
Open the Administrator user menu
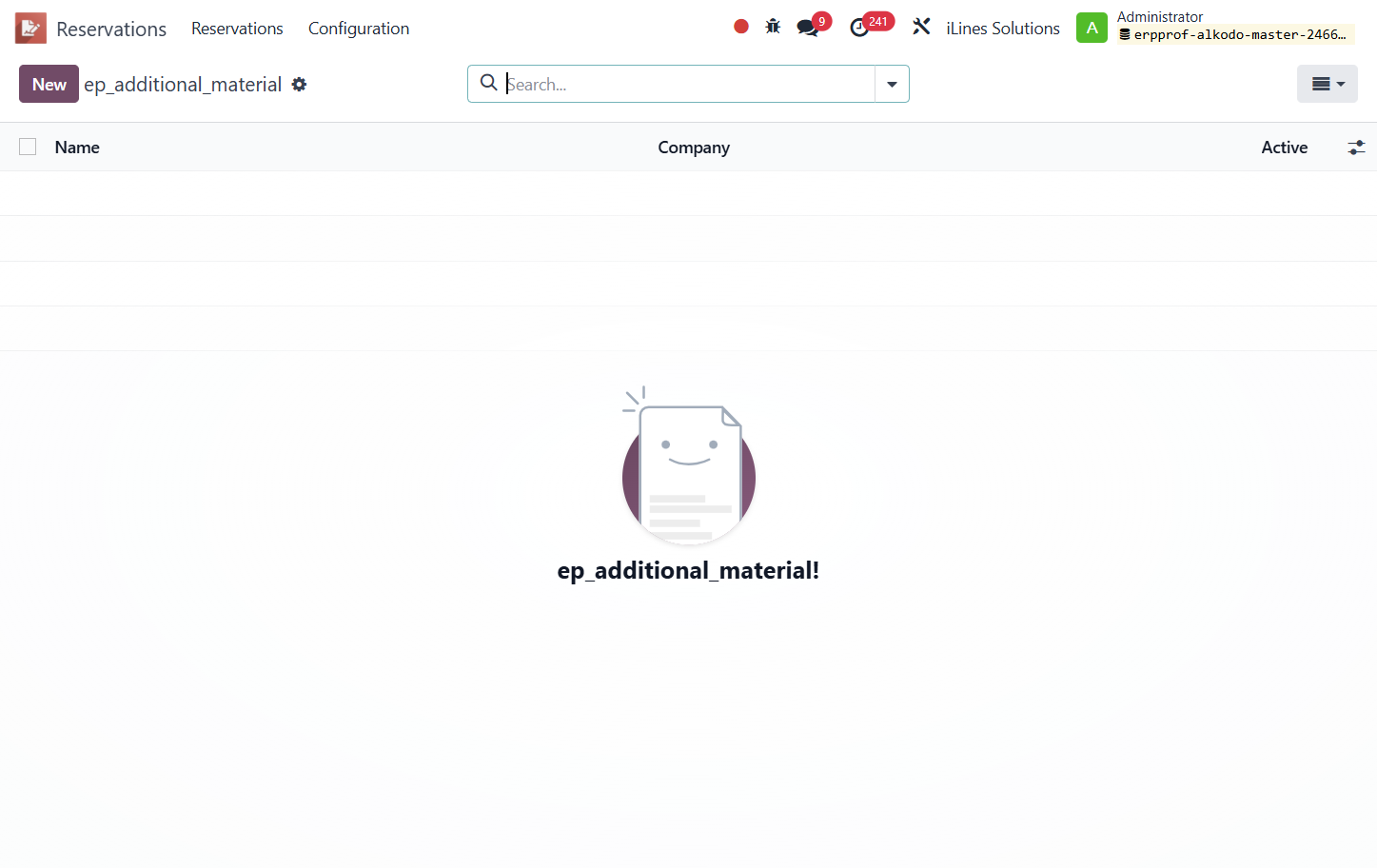pos(1215,28)
